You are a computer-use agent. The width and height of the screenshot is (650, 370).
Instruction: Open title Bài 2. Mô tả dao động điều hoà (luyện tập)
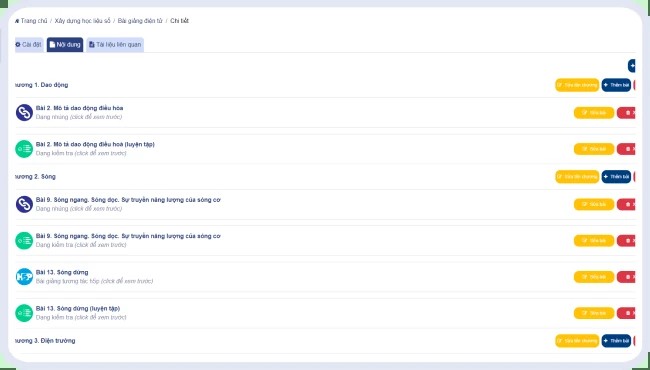click(x=95, y=144)
